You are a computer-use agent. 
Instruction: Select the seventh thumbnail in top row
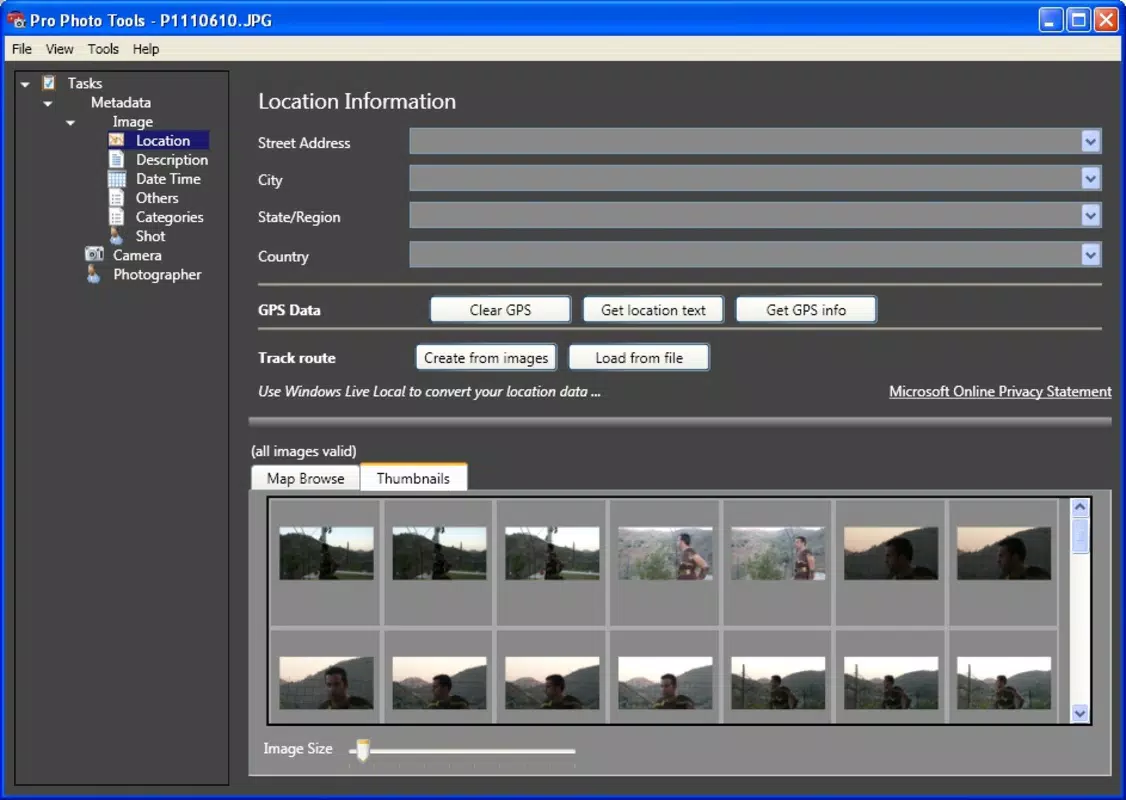(x=1004, y=553)
